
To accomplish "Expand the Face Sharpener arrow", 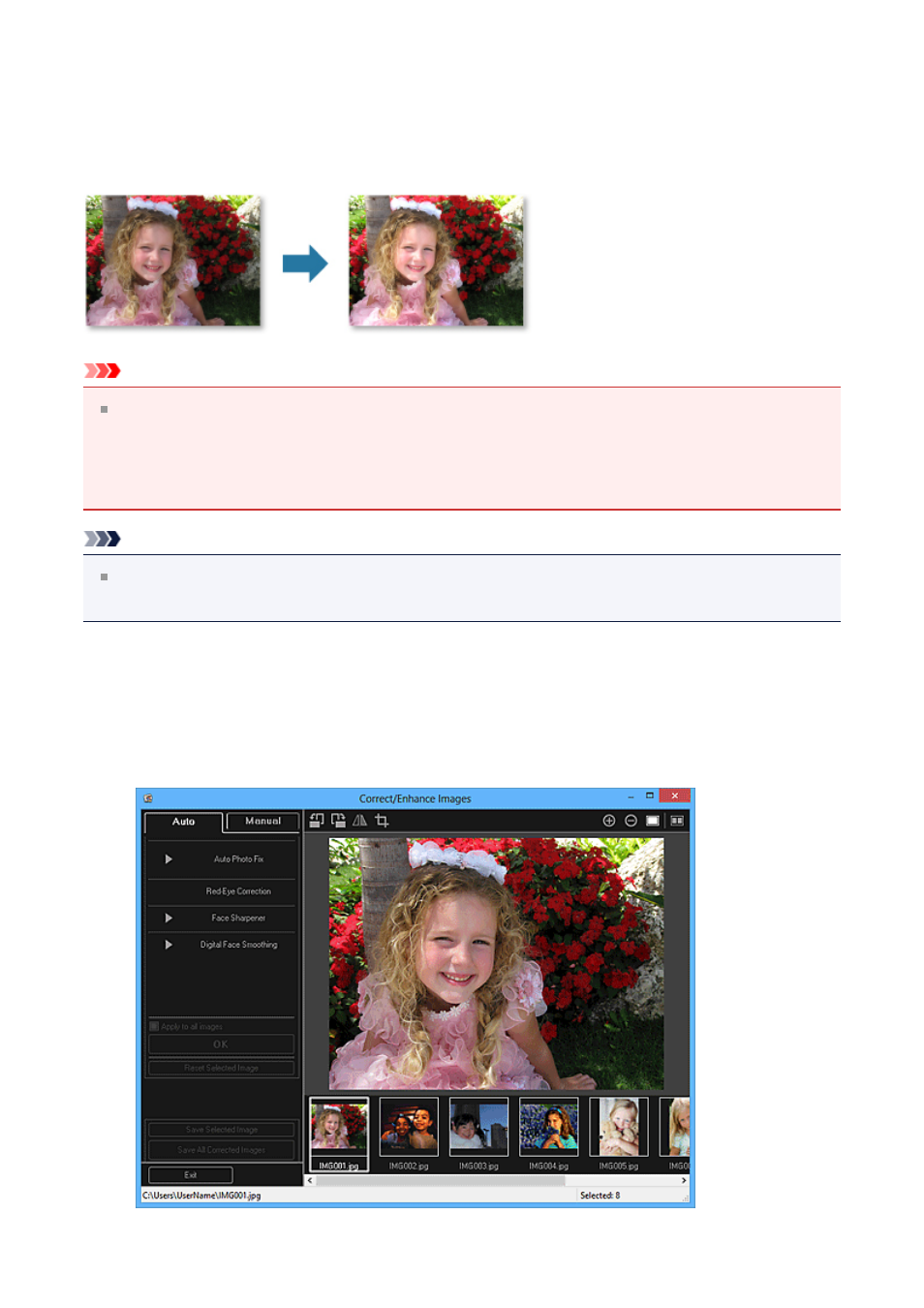I will [169, 918].
